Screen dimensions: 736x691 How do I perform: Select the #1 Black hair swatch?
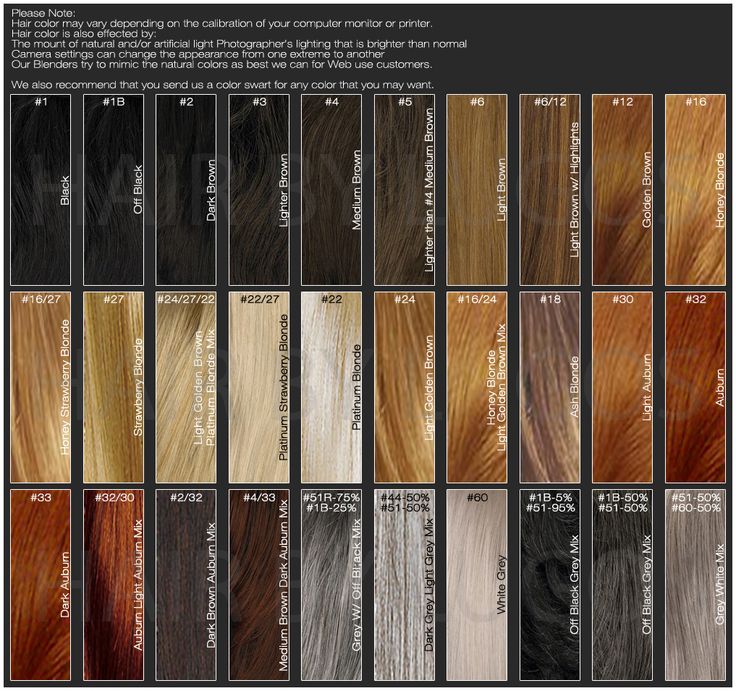tap(40, 190)
